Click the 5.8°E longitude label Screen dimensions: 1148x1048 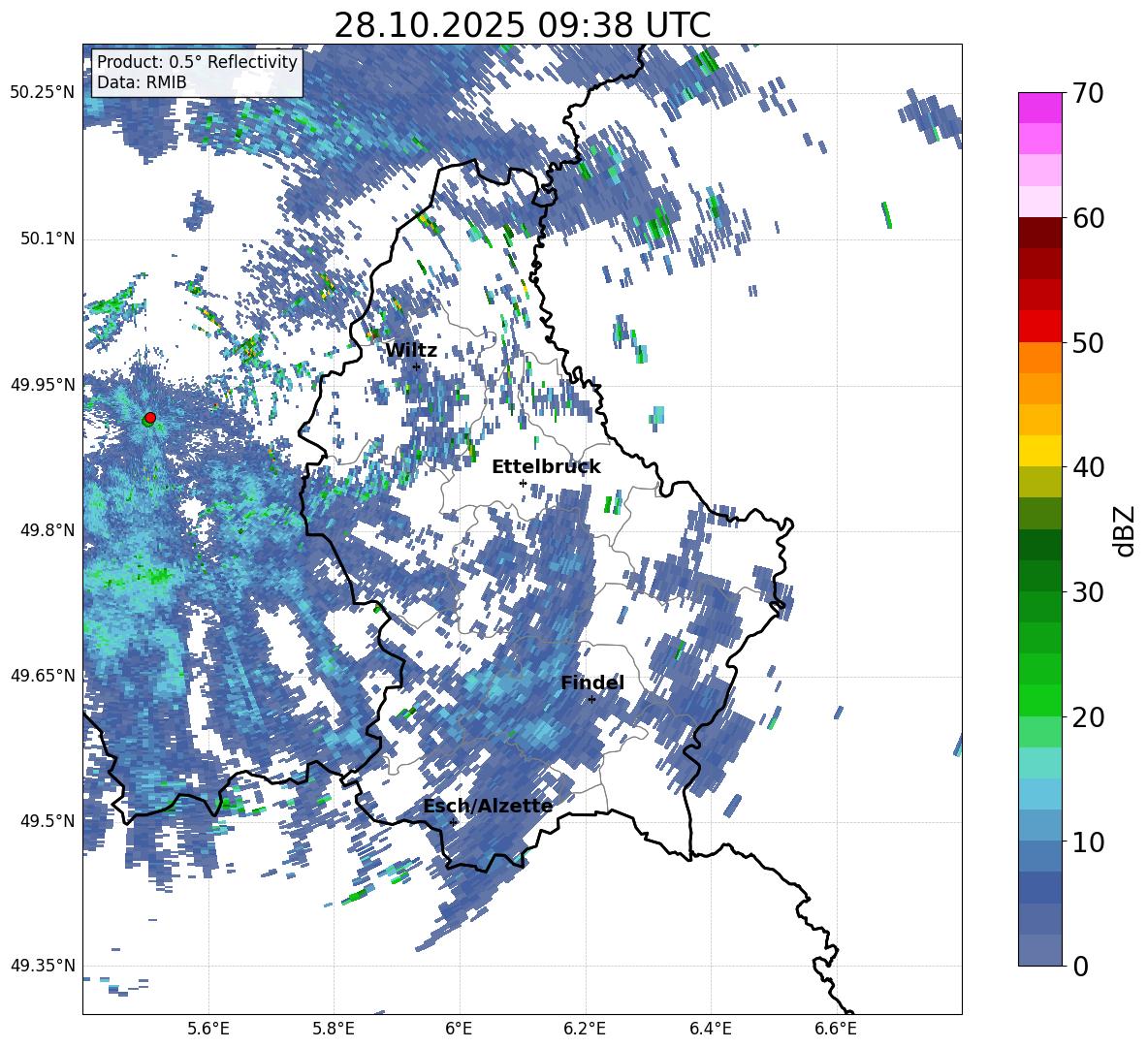[x=334, y=1030]
